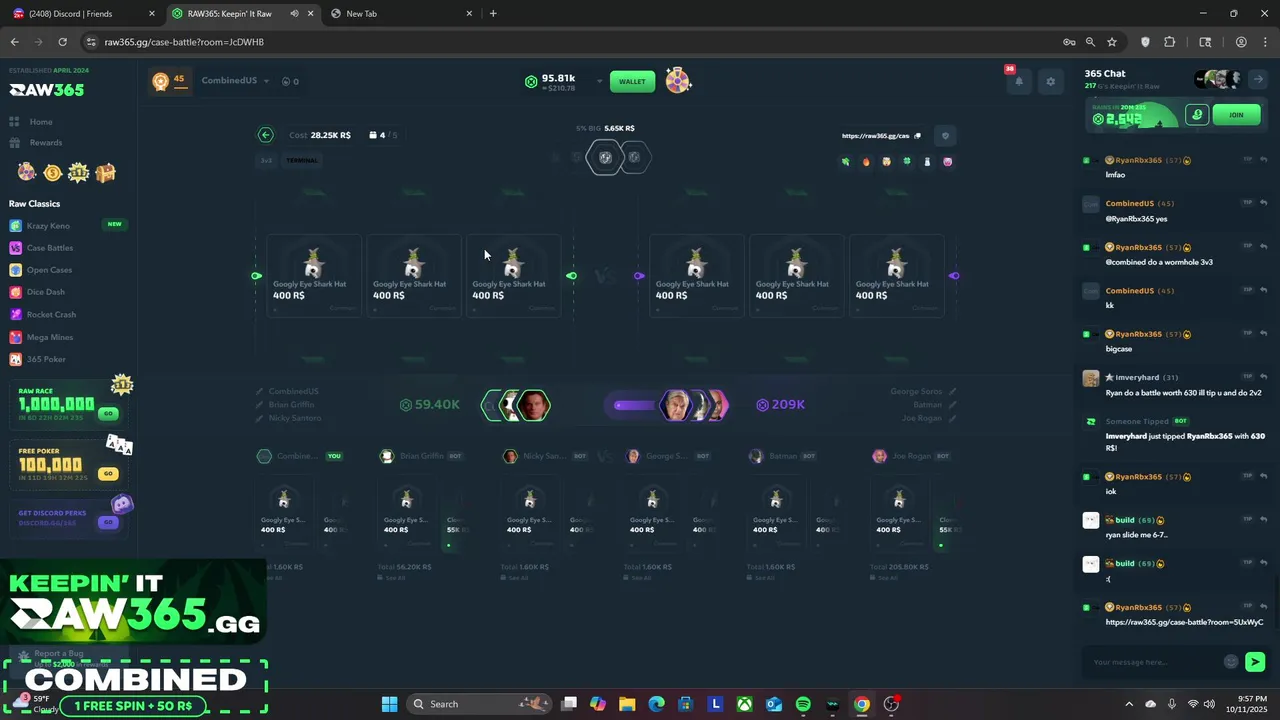Bookmark this page with the star icon
This screenshot has width=1280, height=720.
(1112, 42)
